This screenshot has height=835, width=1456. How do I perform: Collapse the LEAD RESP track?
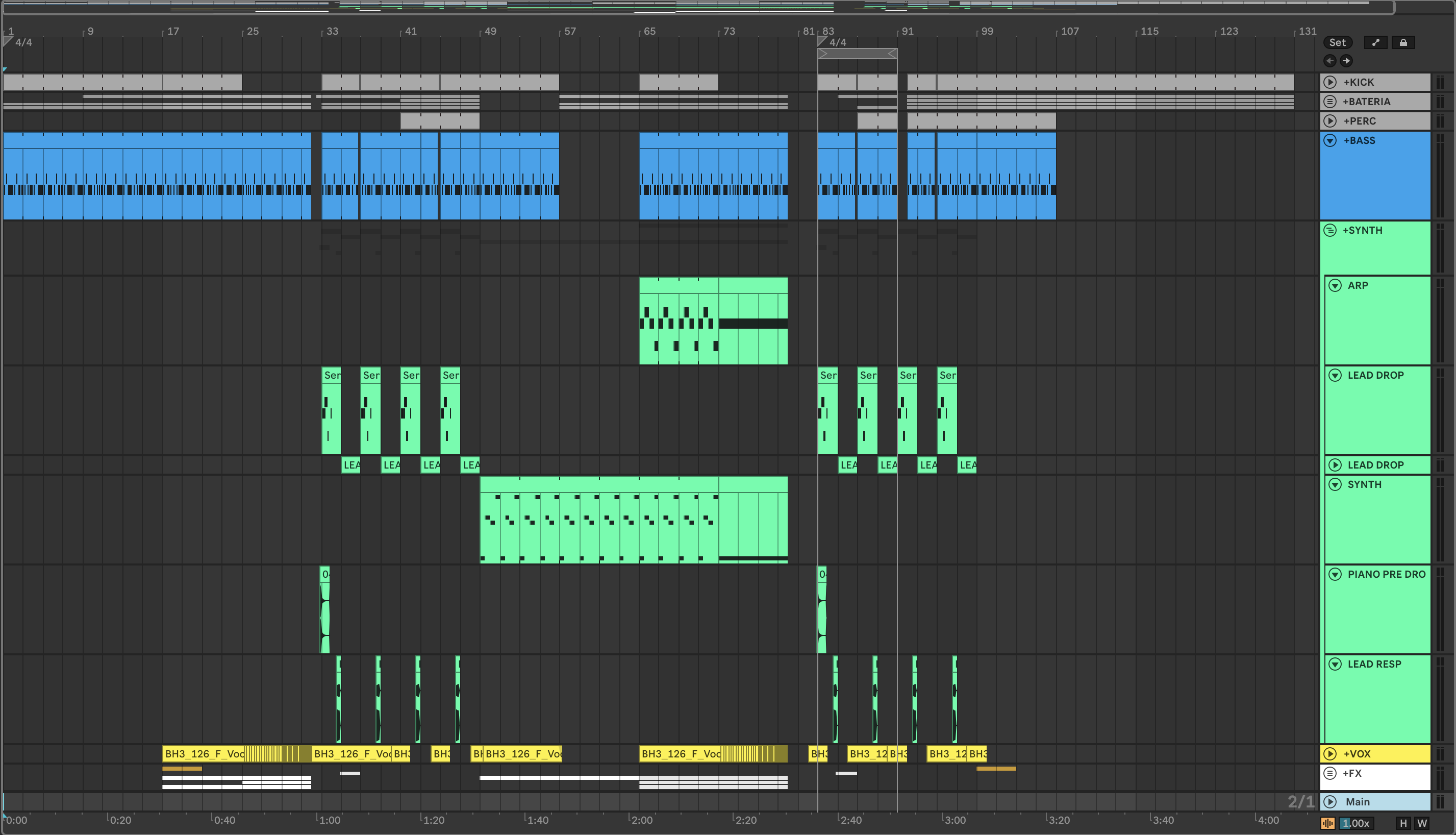[x=1335, y=664]
